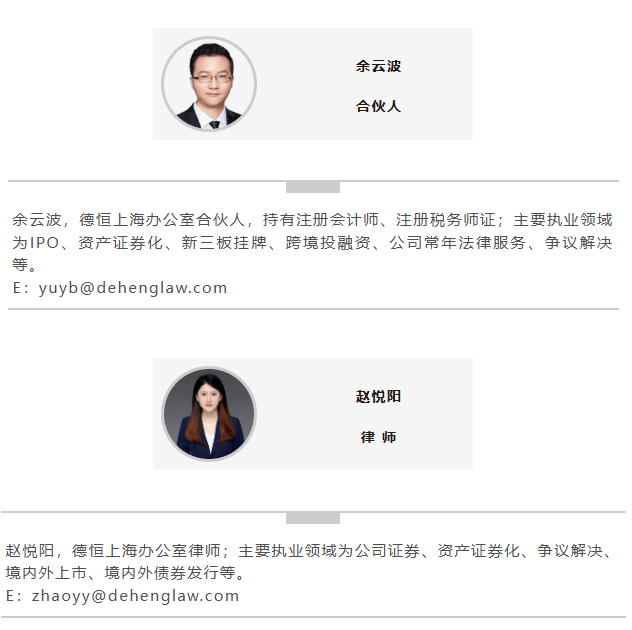Select the name heading 赵悦阳
The width and height of the screenshot is (632, 630).
coord(378,397)
